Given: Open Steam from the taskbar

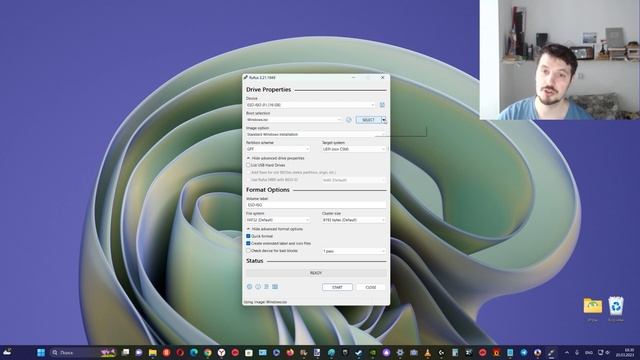Looking at the screenshot, I should [359, 353].
